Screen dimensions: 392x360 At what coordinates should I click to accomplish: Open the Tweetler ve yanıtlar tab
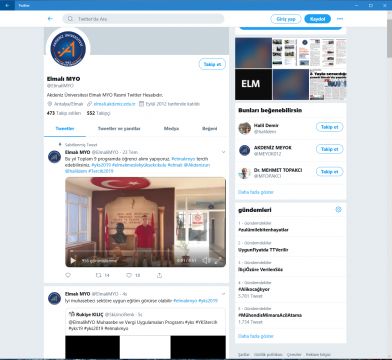[x=119, y=128]
